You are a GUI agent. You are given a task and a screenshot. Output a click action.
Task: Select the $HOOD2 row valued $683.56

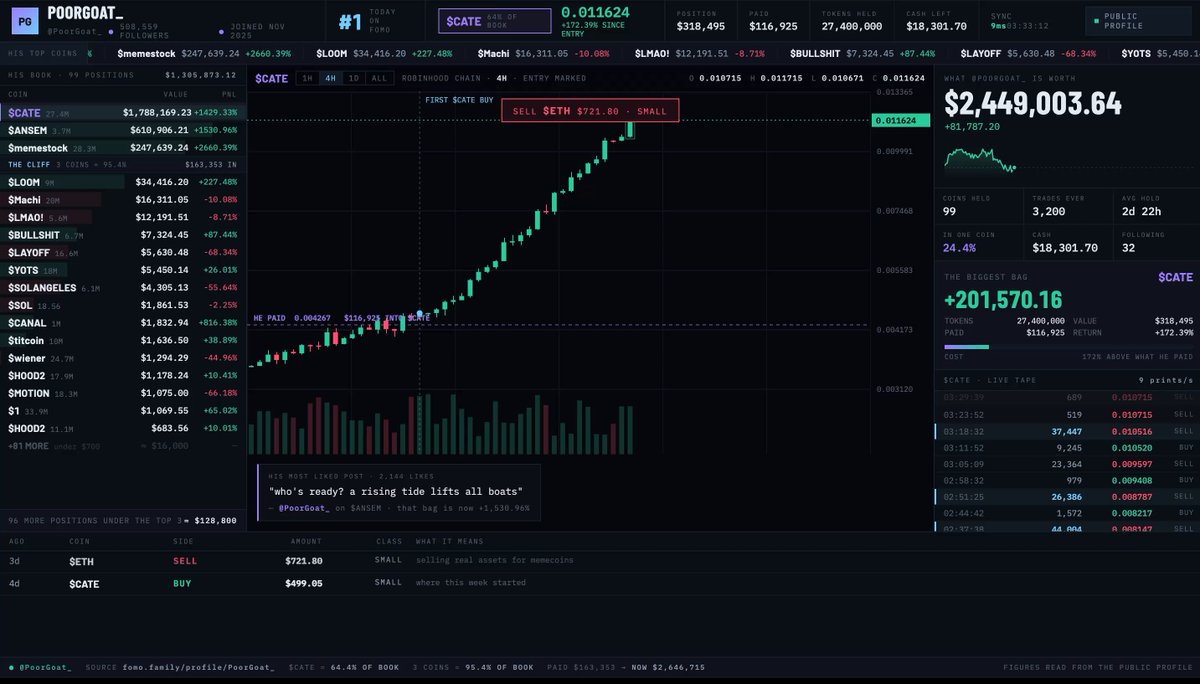click(123, 427)
